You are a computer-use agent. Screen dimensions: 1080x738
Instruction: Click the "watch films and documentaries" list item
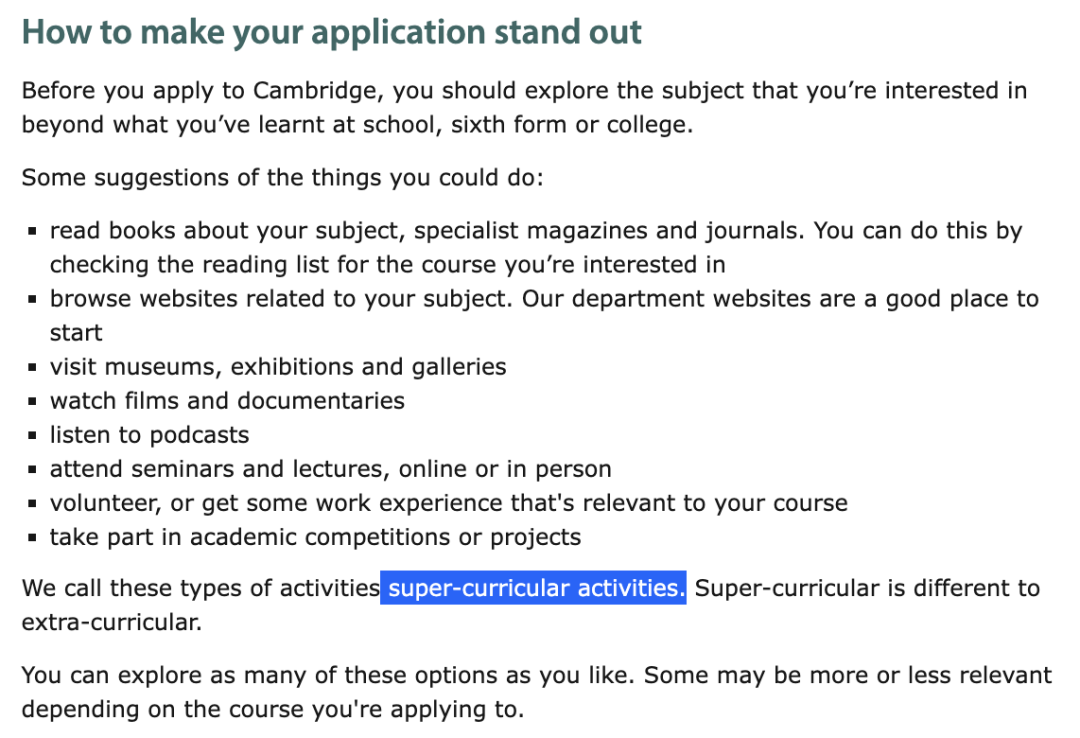[x=227, y=400]
